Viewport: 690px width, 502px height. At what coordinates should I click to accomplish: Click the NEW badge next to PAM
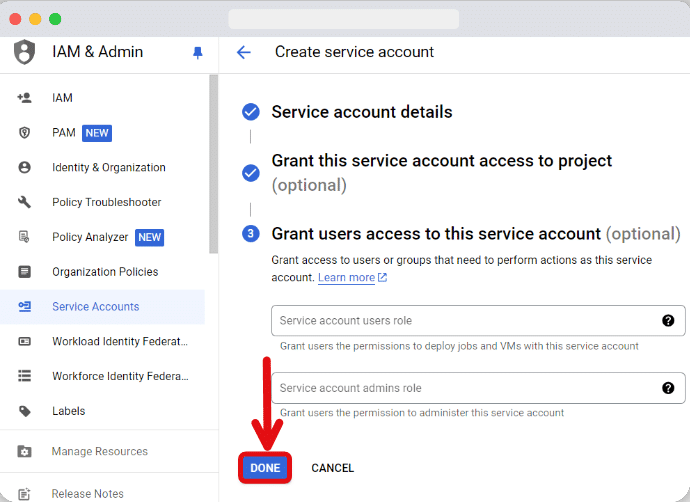click(x=97, y=133)
